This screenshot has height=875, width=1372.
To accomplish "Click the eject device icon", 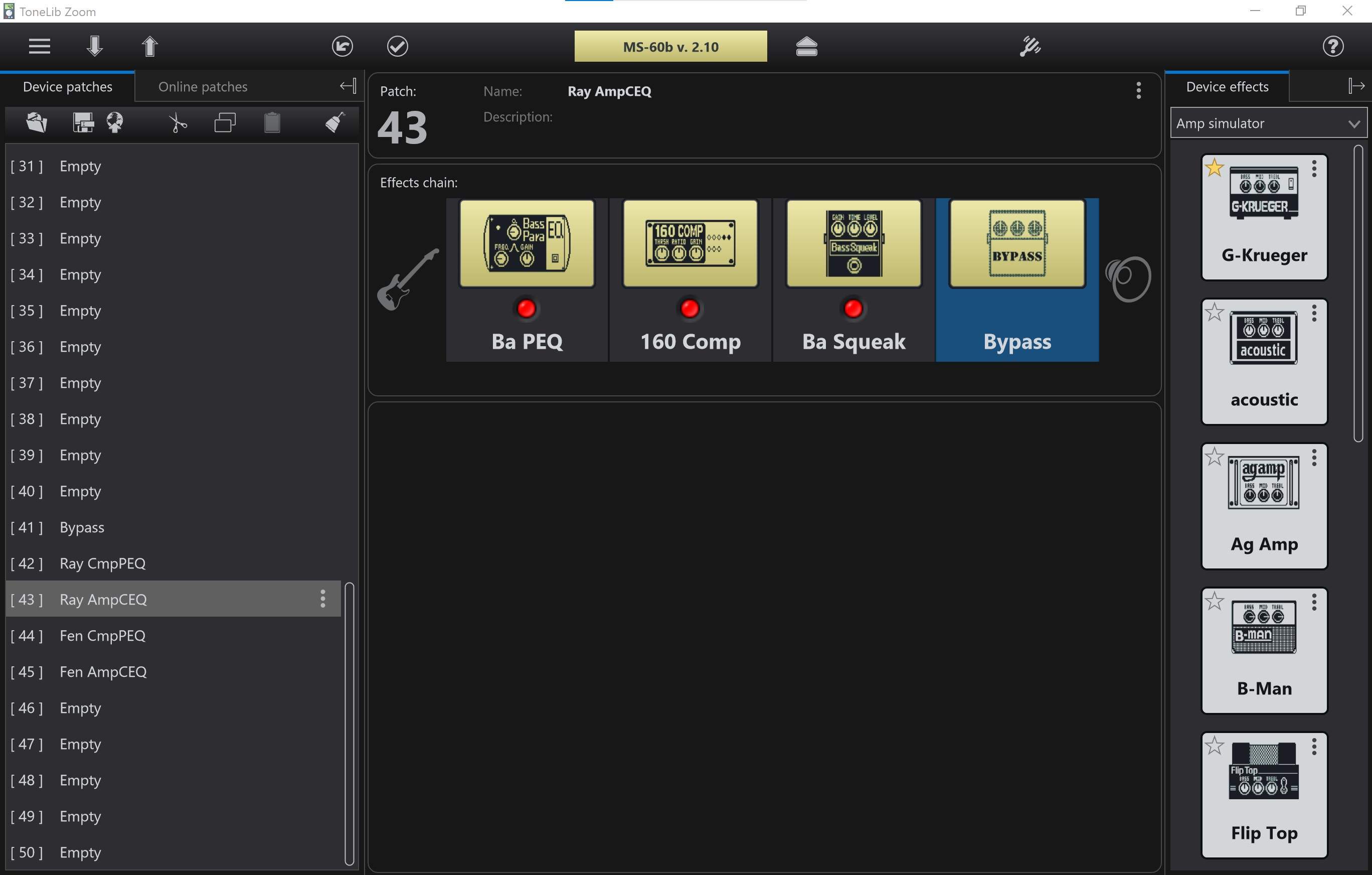I will tap(806, 46).
